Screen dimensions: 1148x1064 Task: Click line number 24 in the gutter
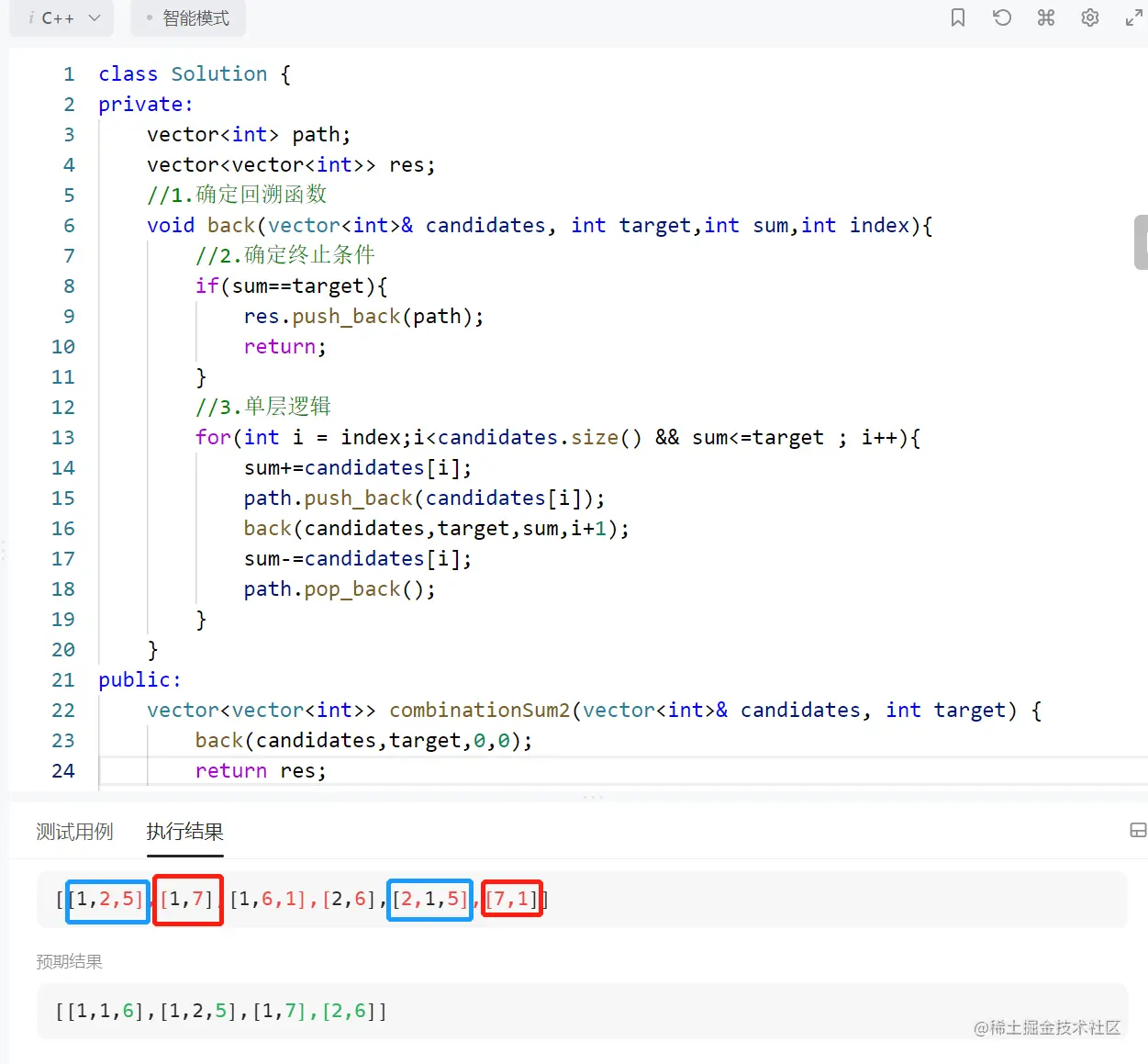coord(63,771)
